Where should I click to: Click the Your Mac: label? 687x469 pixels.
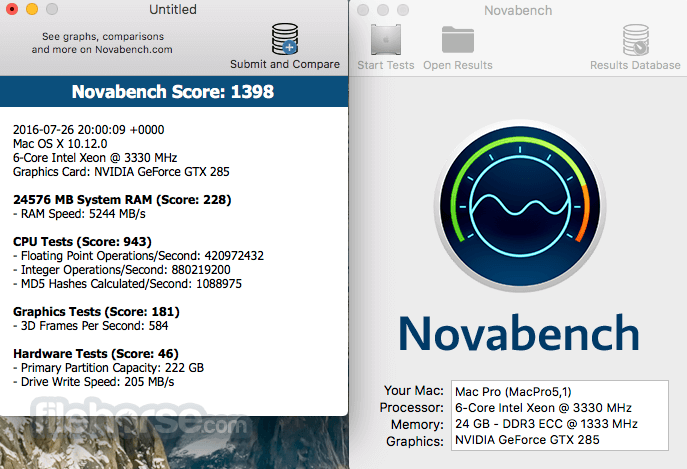coord(414,391)
